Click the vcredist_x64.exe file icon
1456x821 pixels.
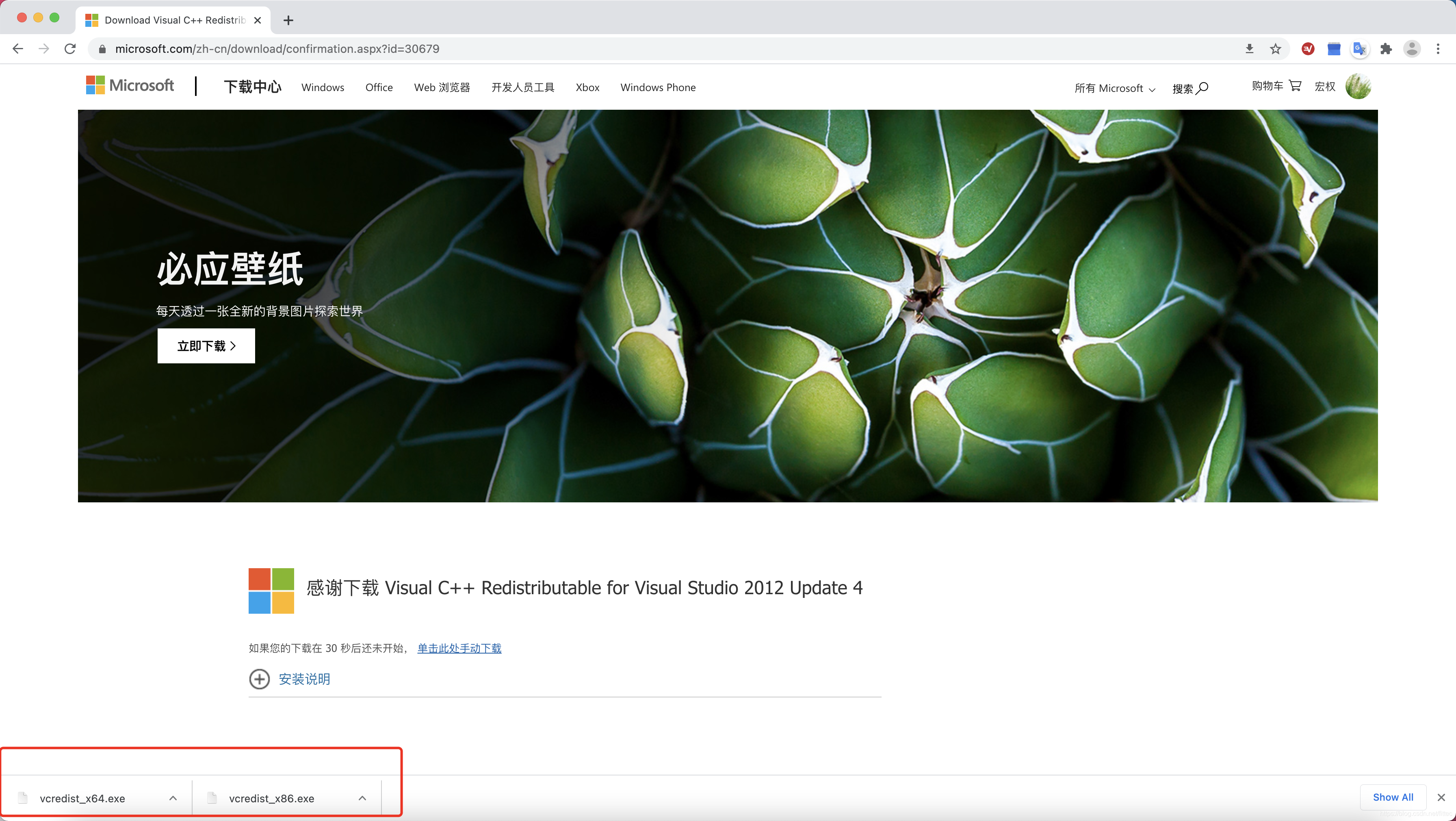23,798
